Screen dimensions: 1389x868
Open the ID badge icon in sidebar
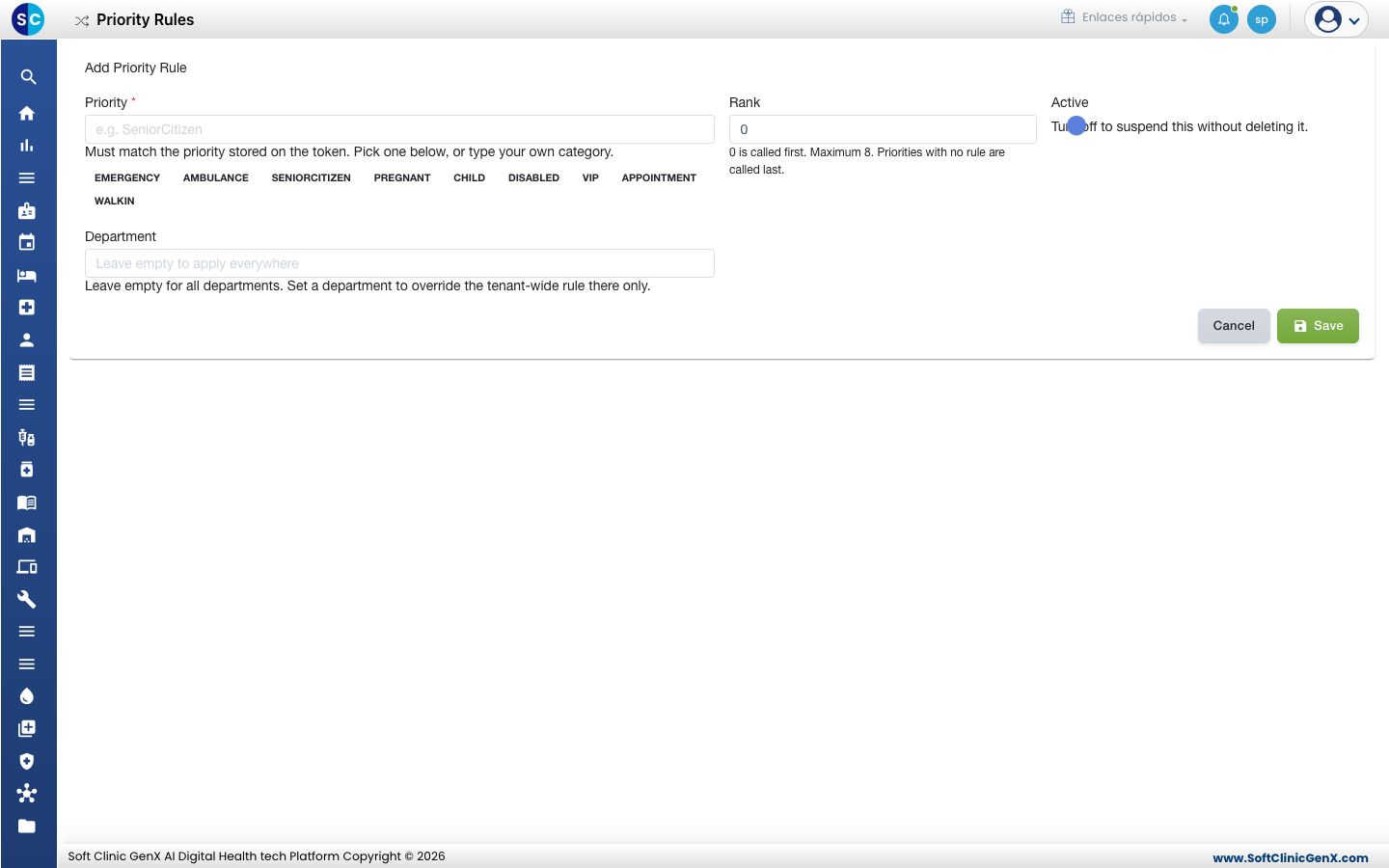[x=27, y=210]
